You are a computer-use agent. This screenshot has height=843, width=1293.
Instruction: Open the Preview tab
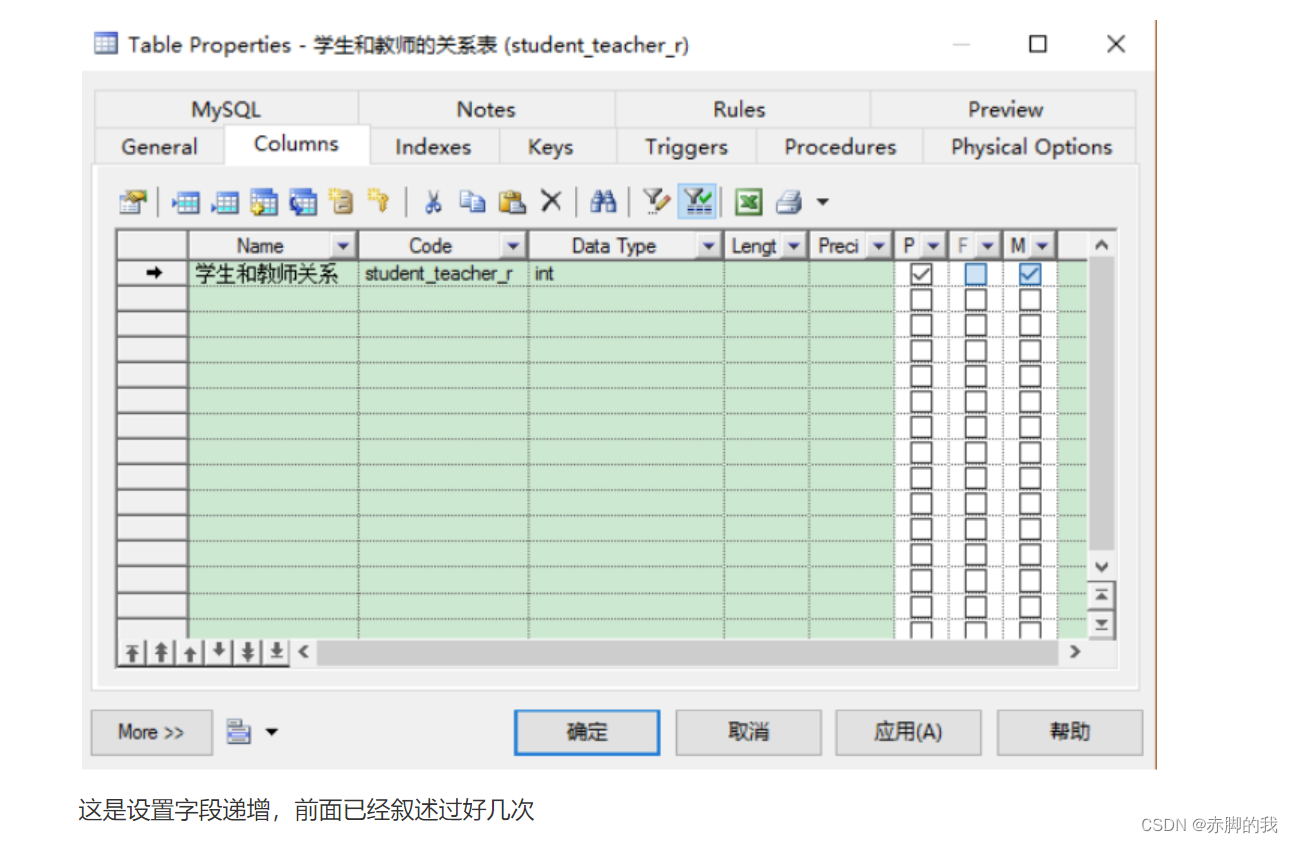coord(1005,109)
